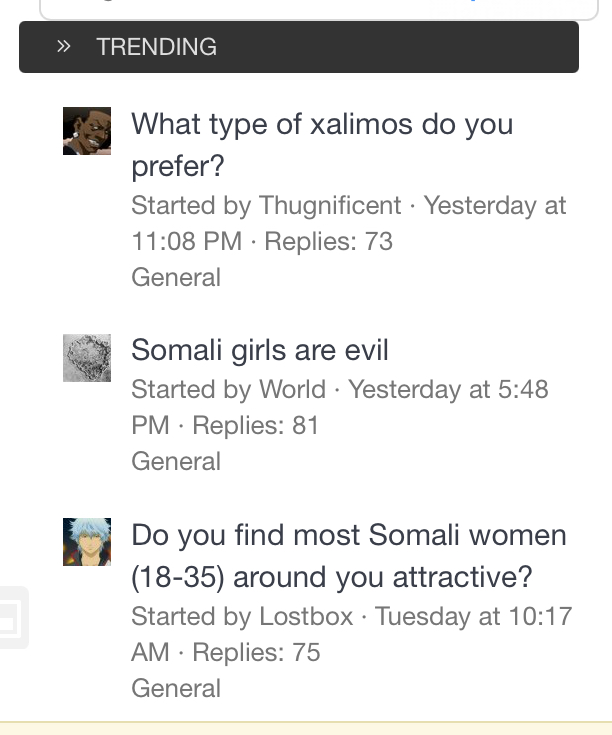Click 'Yesterday at 11:08 PM' timestamp
Screen dimensions: 612x735
pyautogui.click(x=349, y=223)
